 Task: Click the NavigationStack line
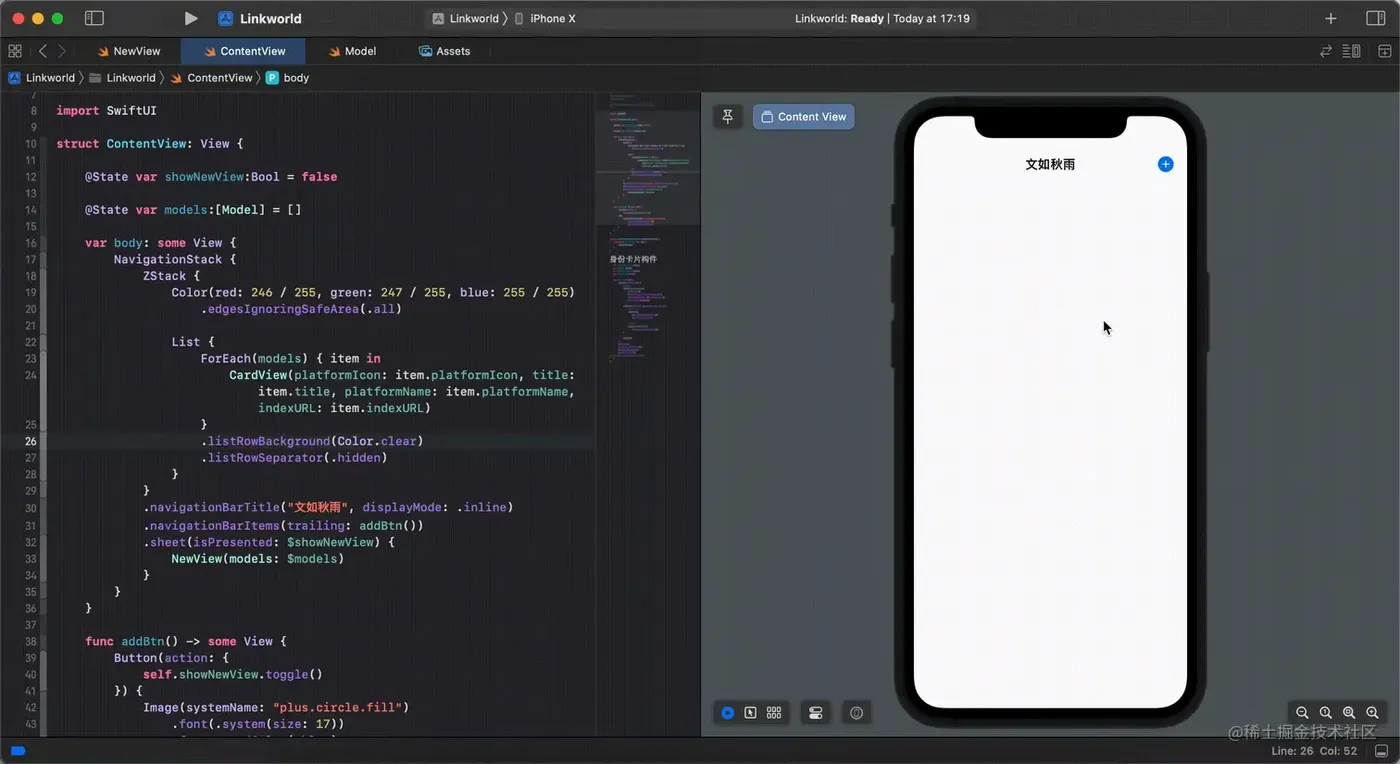[175, 259]
